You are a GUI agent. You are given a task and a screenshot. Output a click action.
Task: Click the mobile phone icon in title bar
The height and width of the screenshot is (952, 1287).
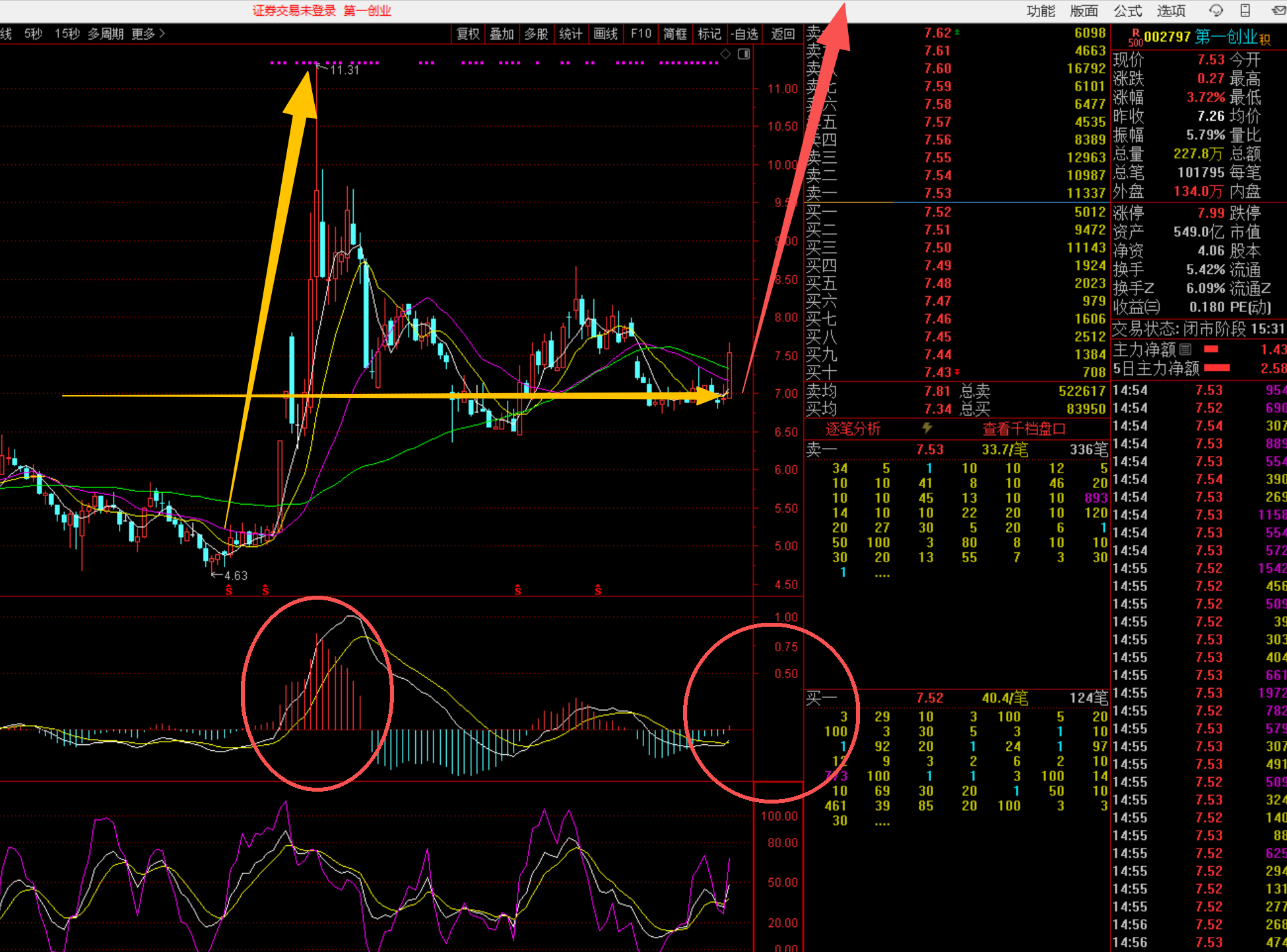pos(1245,11)
